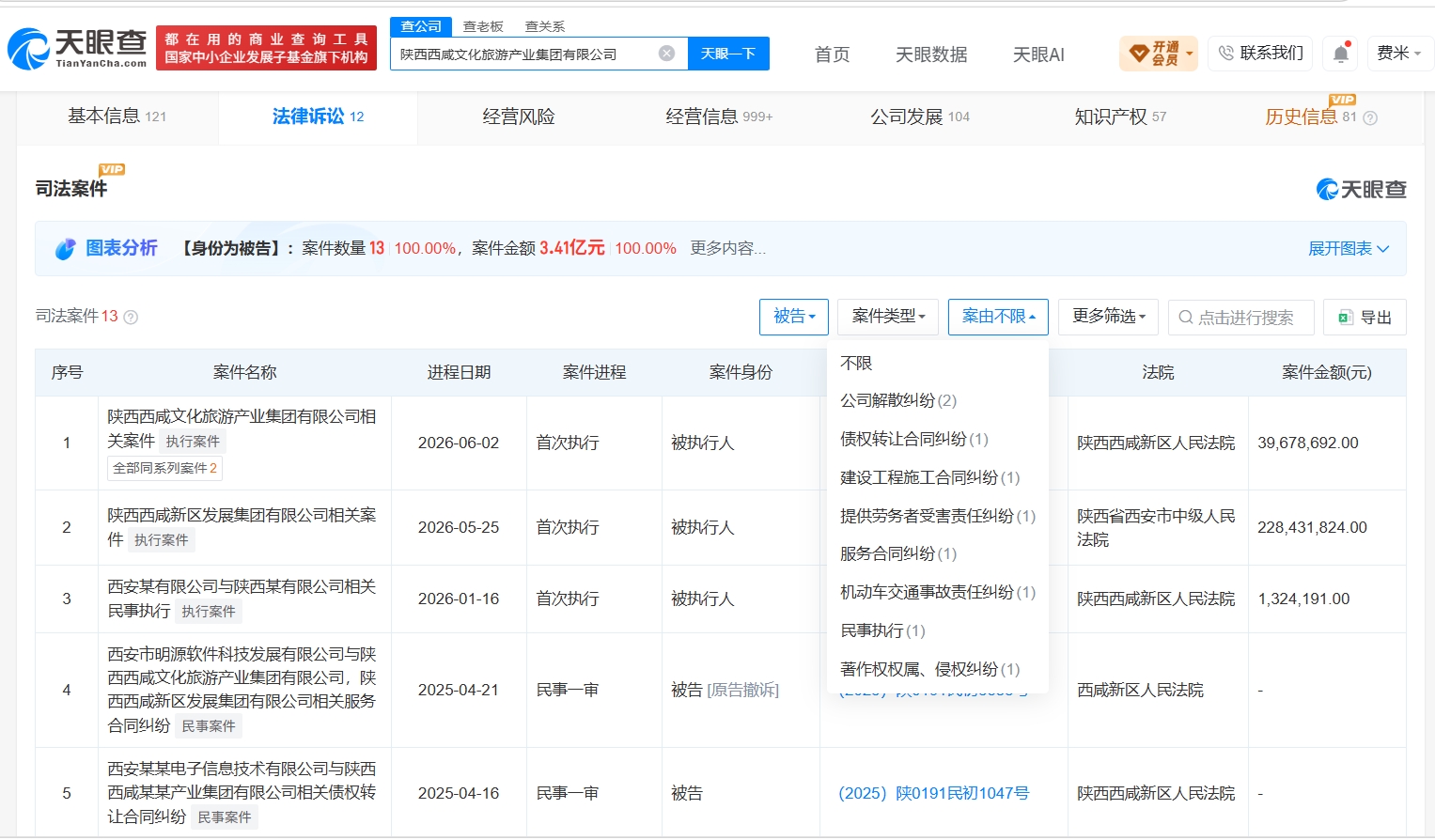Viewport: 1435px width, 840px height.
Task: Open the 更多筛选 dropdown
Action: 1108,317
